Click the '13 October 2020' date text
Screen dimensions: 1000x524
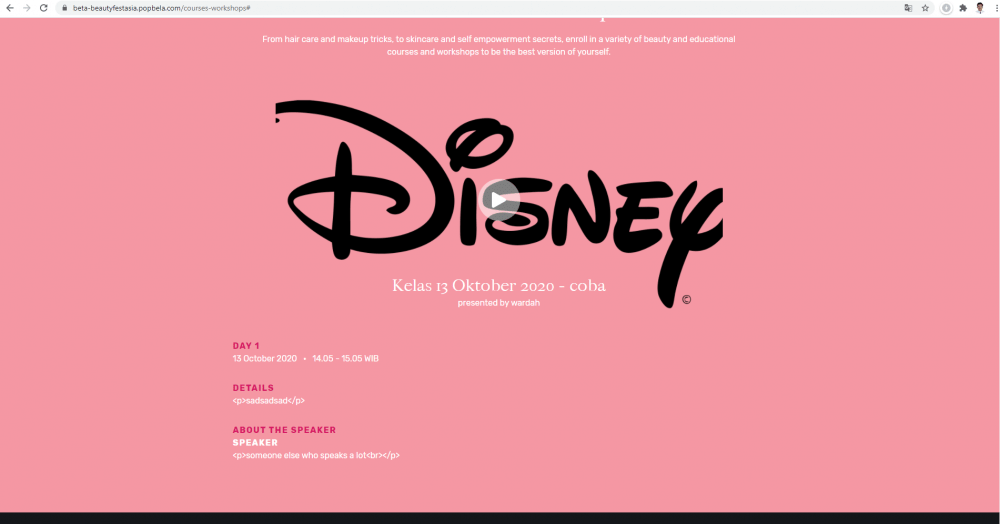[265, 358]
